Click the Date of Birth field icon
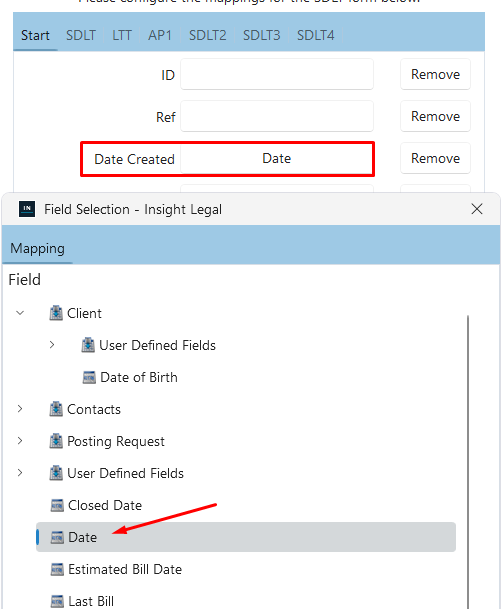The image size is (502, 609). pos(89,377)
